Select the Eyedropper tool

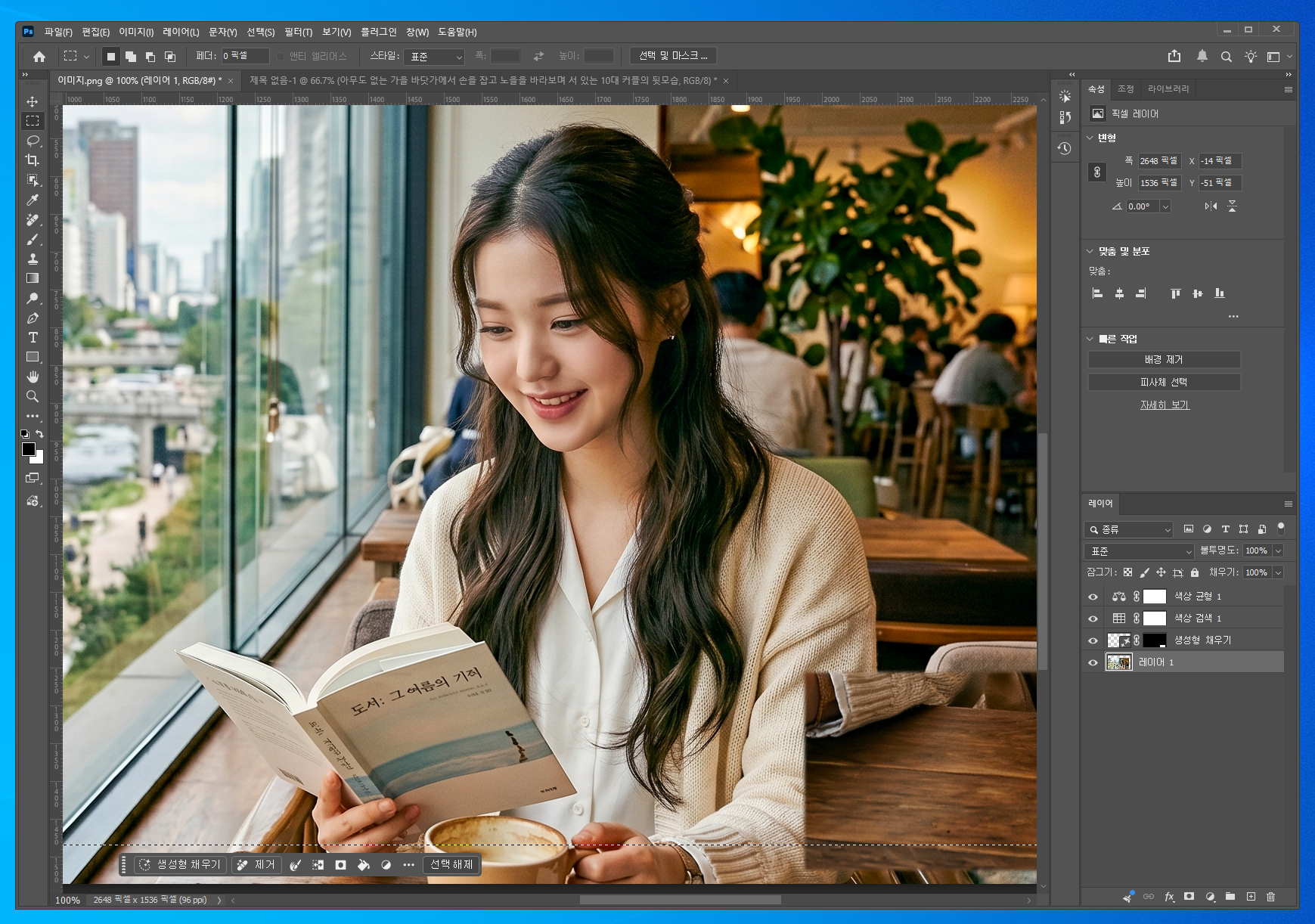(33, 200)
